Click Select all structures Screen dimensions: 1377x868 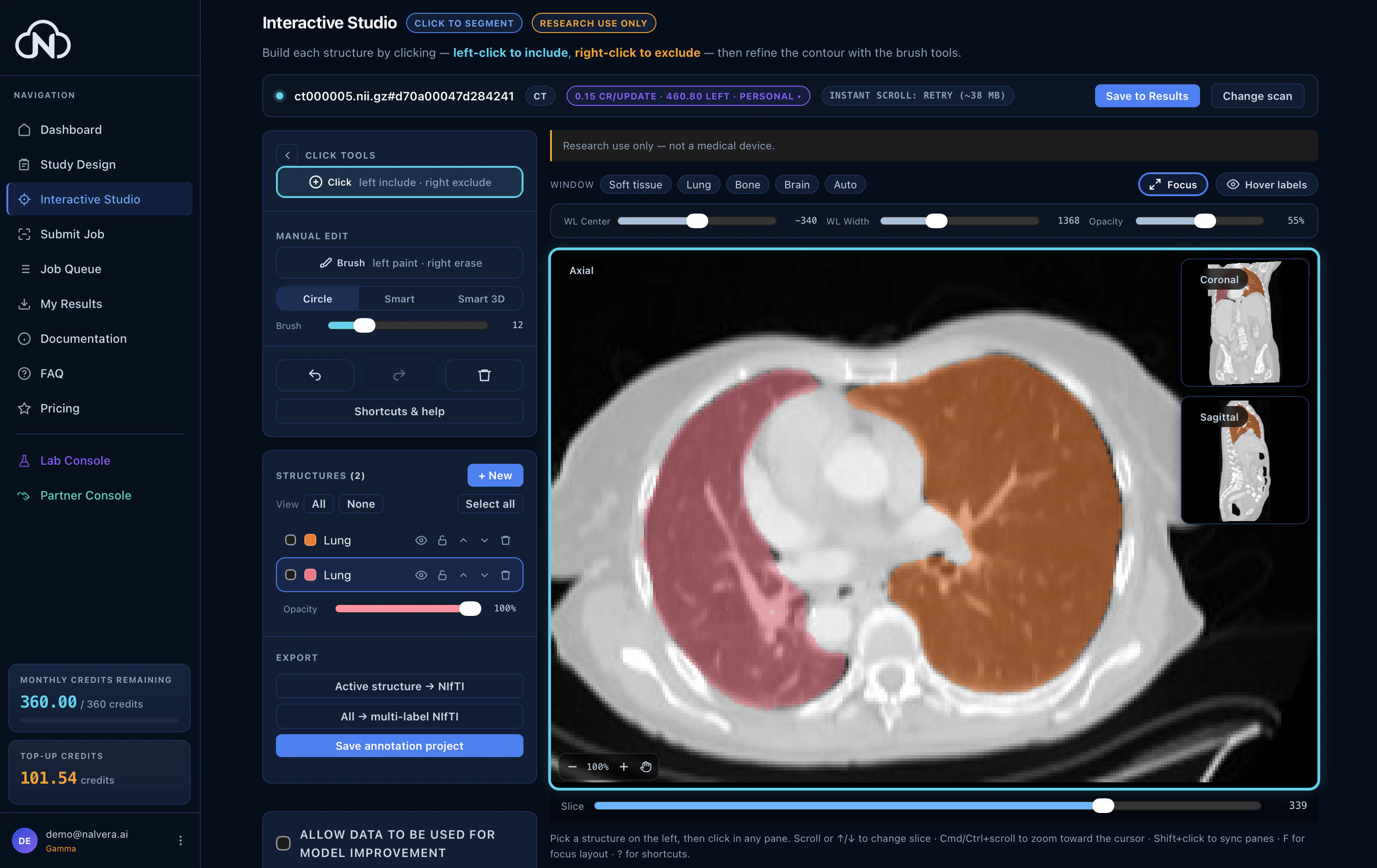(490, 504)
